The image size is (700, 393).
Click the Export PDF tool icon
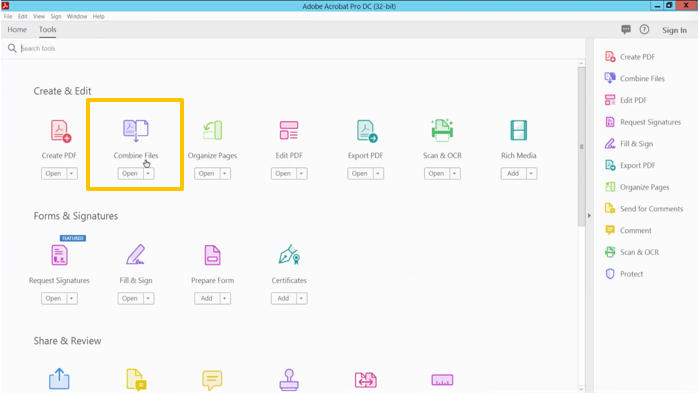click(367, 131)
